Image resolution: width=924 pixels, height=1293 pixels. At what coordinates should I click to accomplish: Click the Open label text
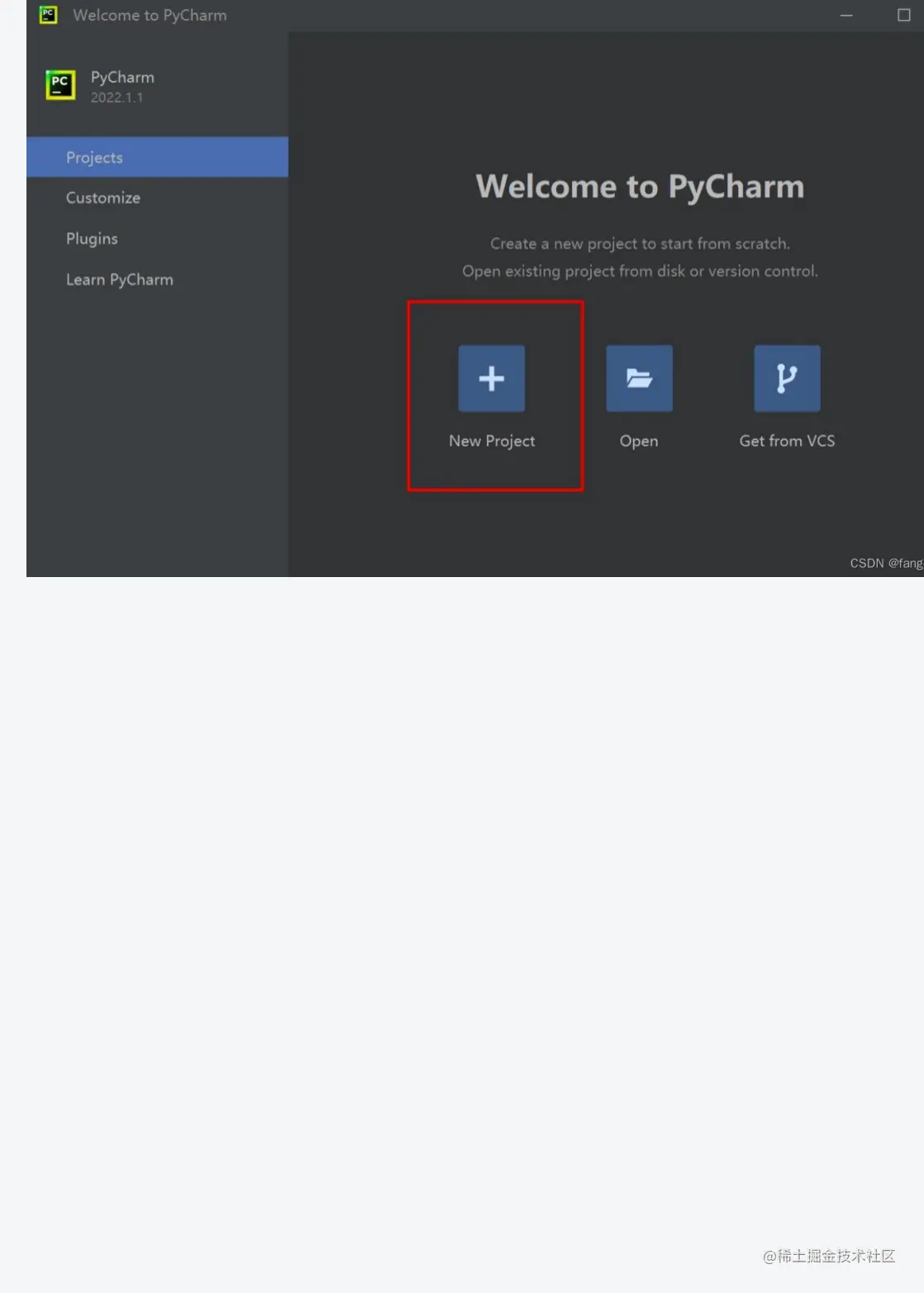click(x=639, y=441)
